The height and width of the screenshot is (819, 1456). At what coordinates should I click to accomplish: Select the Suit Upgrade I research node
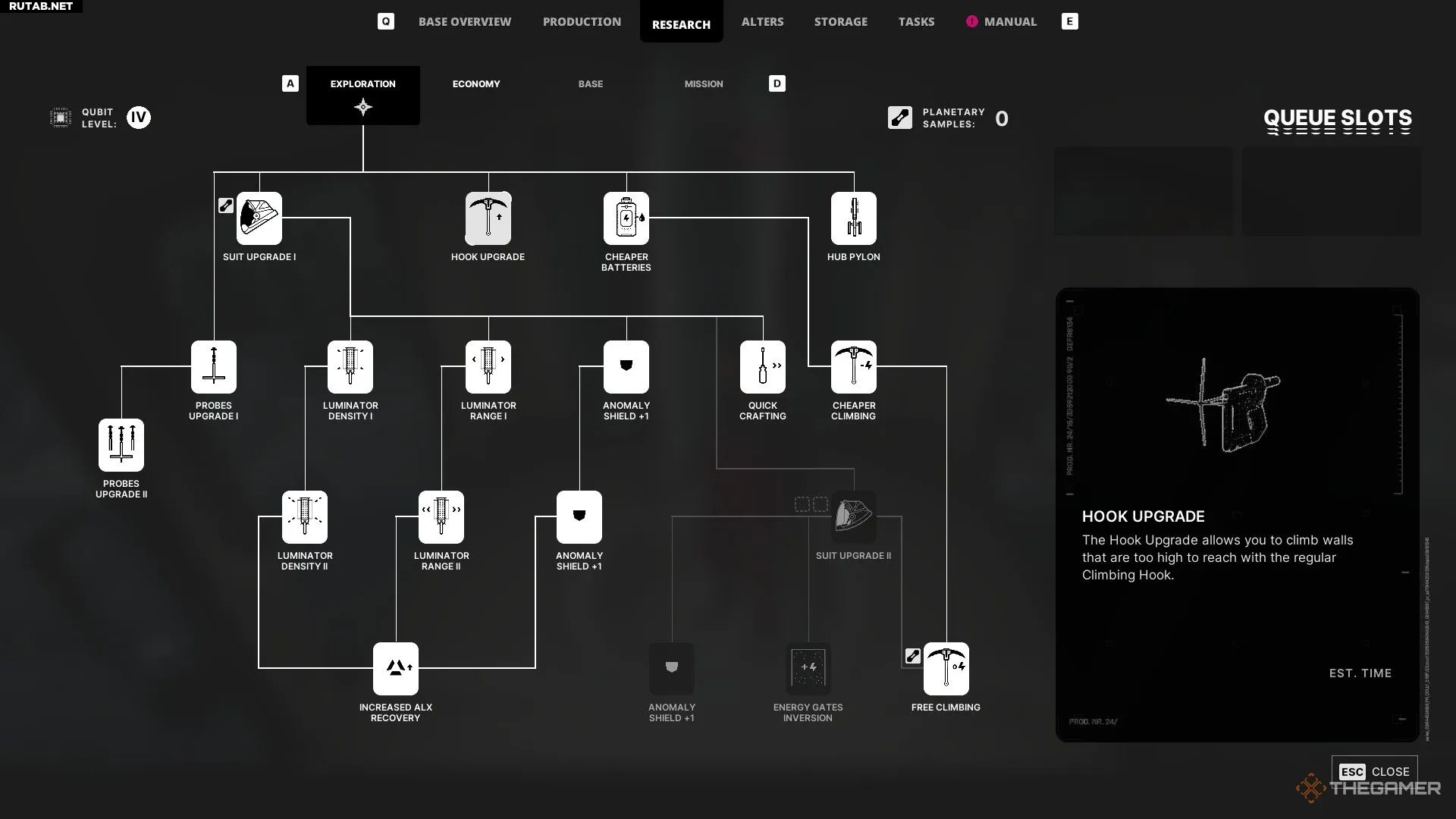[x=259, y=218]
